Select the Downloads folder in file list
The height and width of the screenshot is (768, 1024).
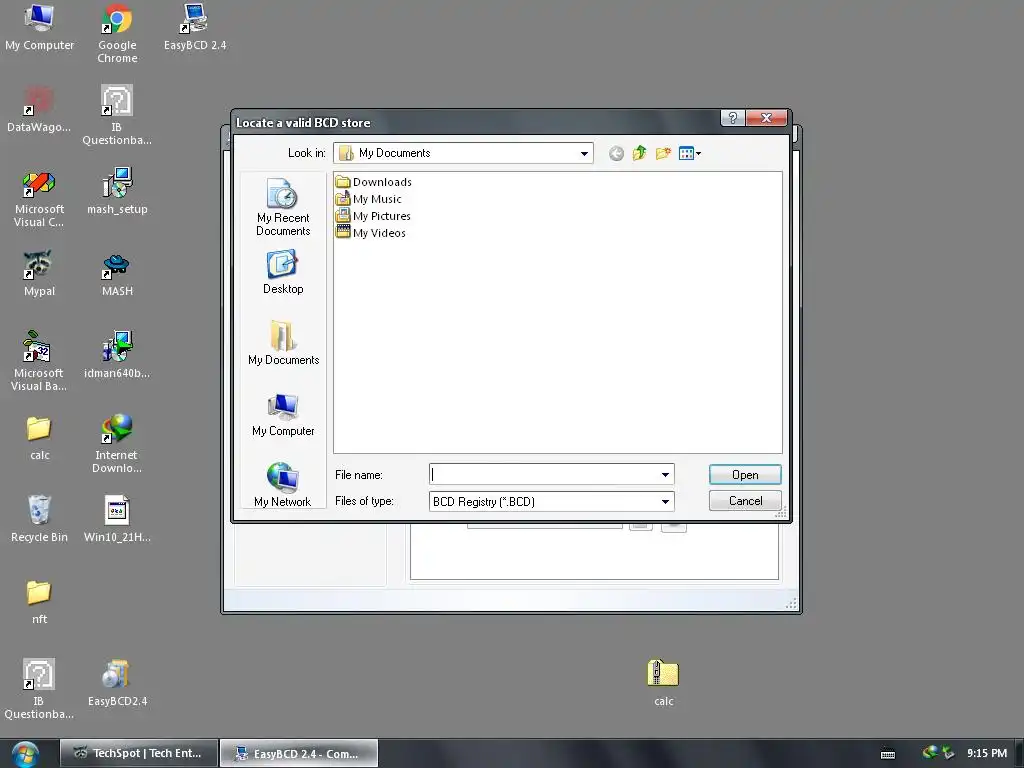click(374, 182)
